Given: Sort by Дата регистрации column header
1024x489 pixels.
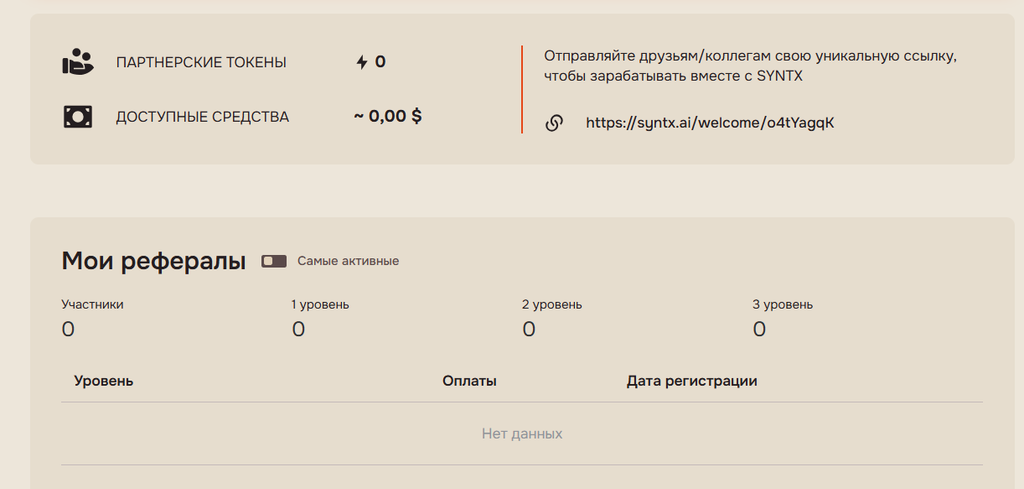Looking at the screenshot, I should tap(692, 381).
